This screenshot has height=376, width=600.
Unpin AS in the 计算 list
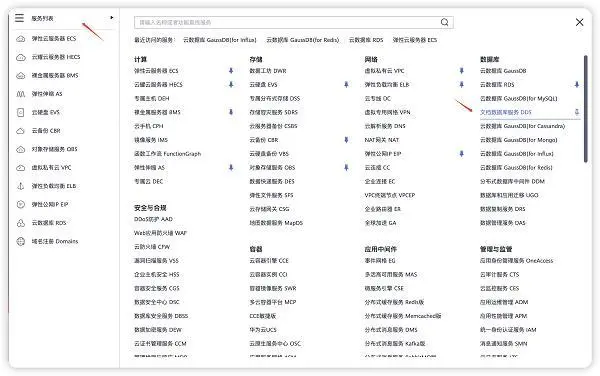[231, 168]
